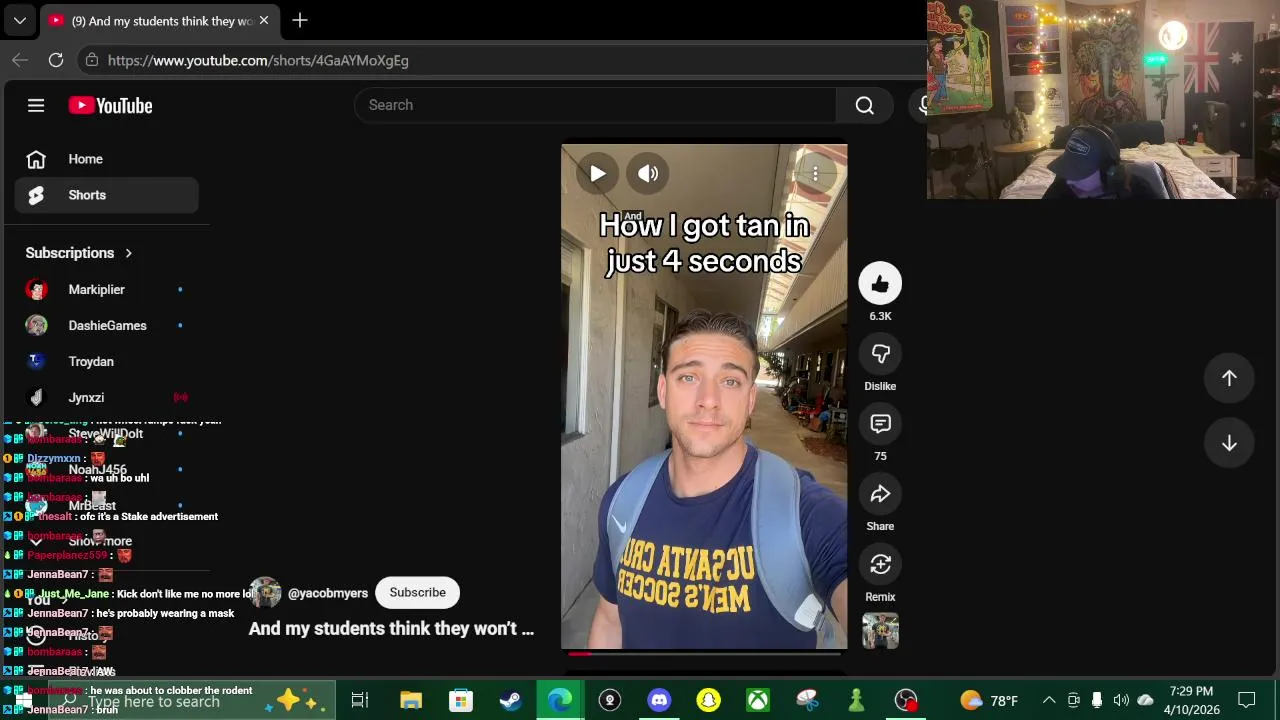
Task: Close the YouTube browser tab
Action: coord(264,20)
